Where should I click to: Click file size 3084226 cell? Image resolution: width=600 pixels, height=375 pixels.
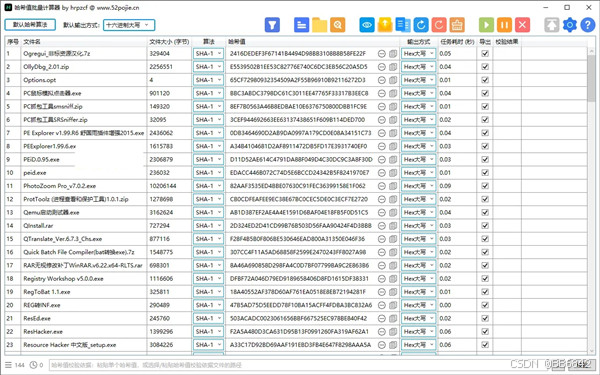click(x=161, y=345)
